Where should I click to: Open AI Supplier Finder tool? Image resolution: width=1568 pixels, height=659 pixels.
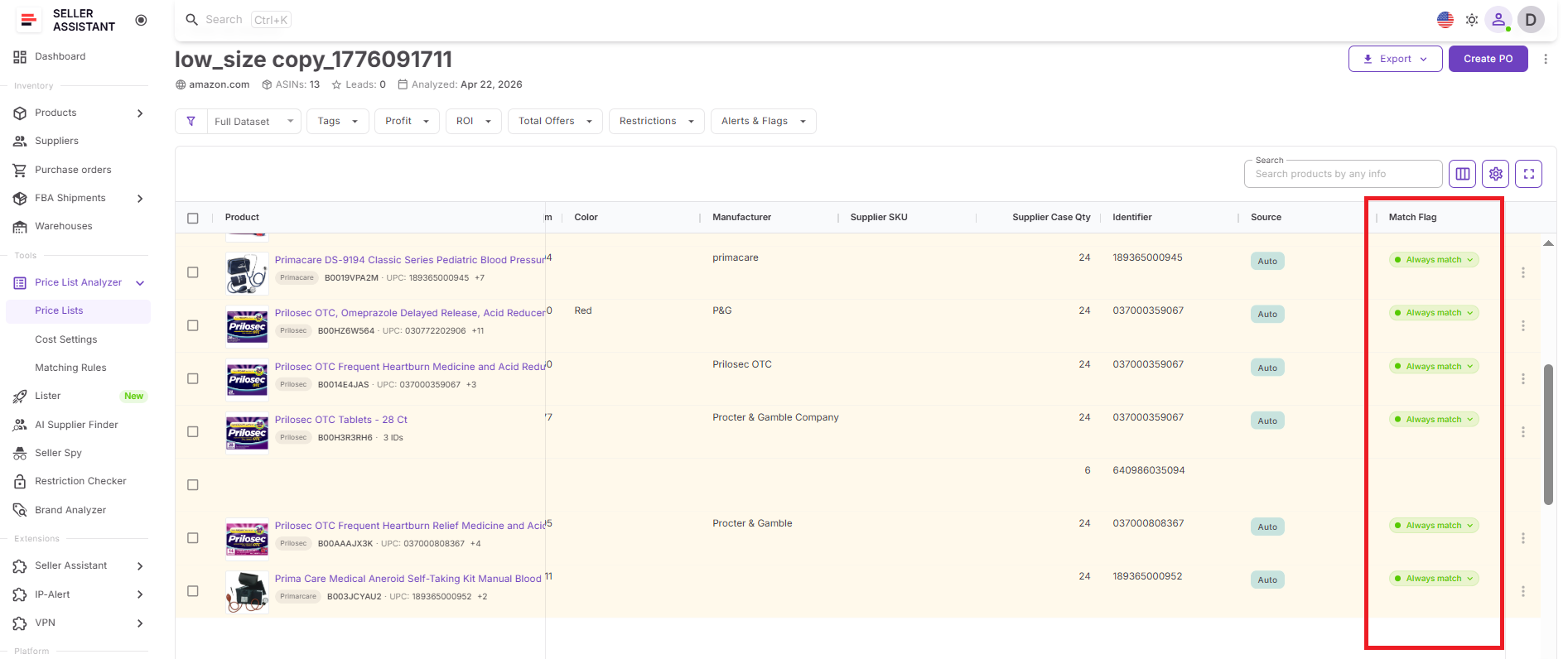(x=78, y=425)
